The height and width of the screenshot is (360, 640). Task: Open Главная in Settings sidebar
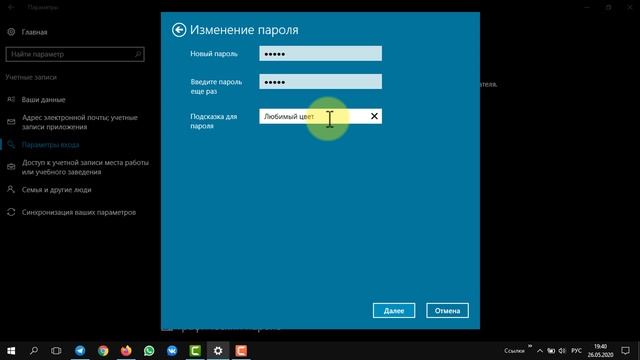(x=34, y=32)
